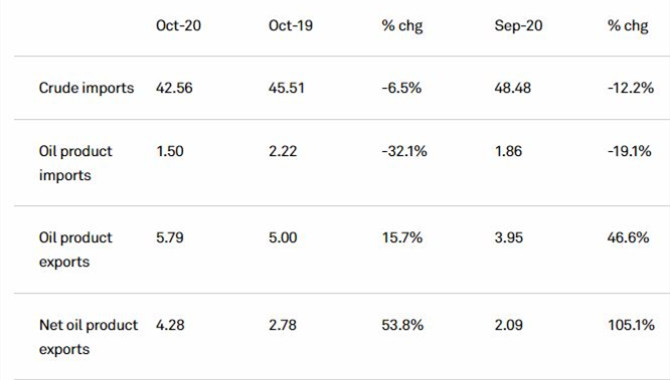Screen dimensions: 670x380
Task: Click the Oil product exports label
Action: [75, 250]
